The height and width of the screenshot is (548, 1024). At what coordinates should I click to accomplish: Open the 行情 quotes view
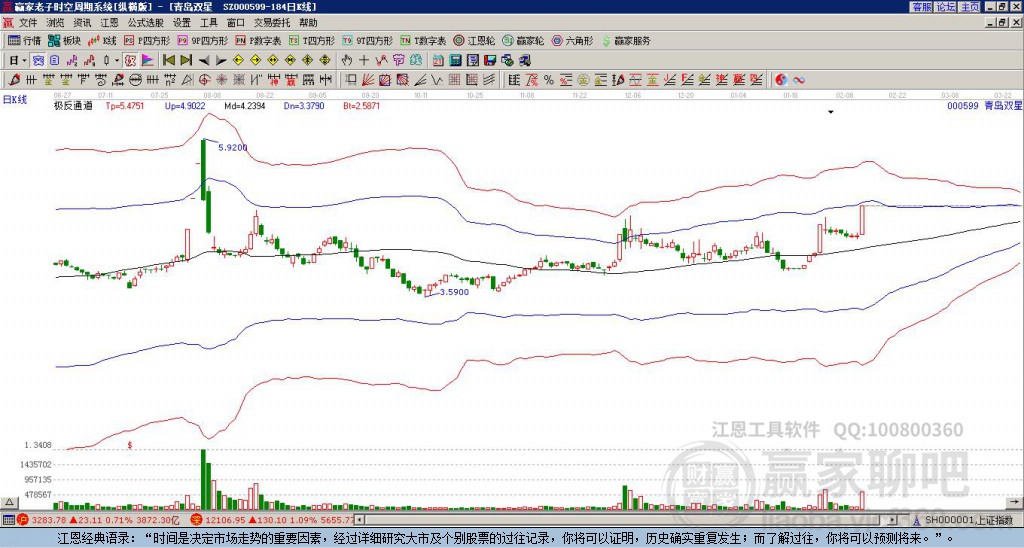pyautogui.click(x=24, y=40)
